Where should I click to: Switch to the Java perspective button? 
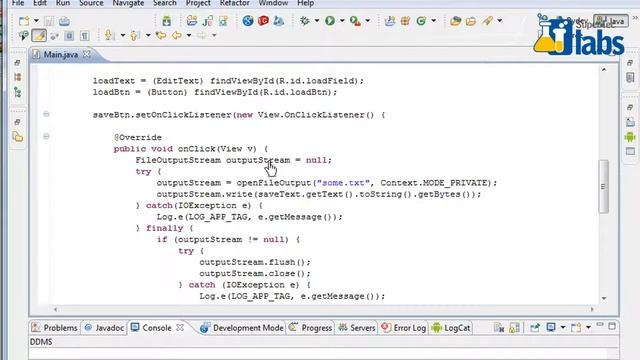point(611,21)
